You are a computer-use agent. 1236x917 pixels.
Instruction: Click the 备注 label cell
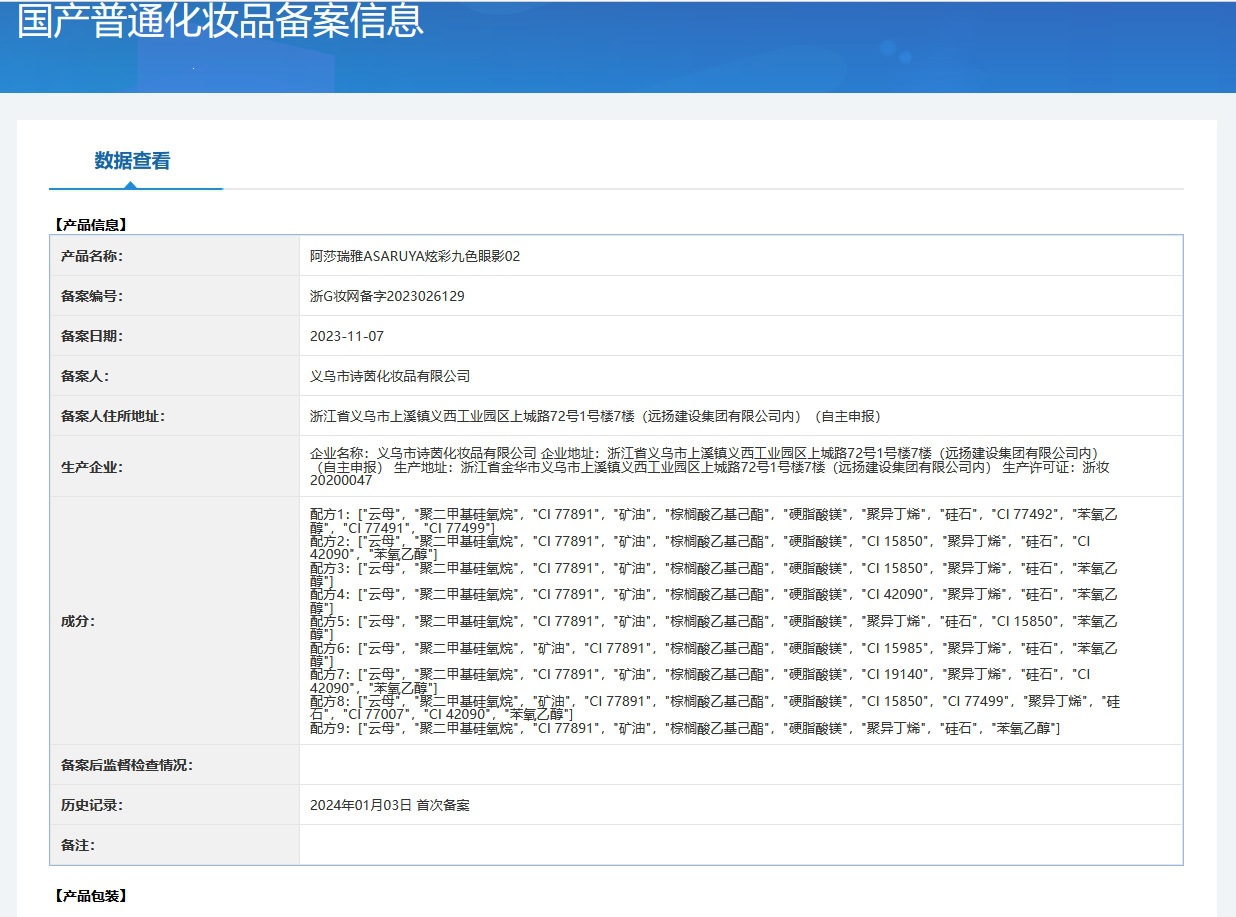click(x=175, y=845)
